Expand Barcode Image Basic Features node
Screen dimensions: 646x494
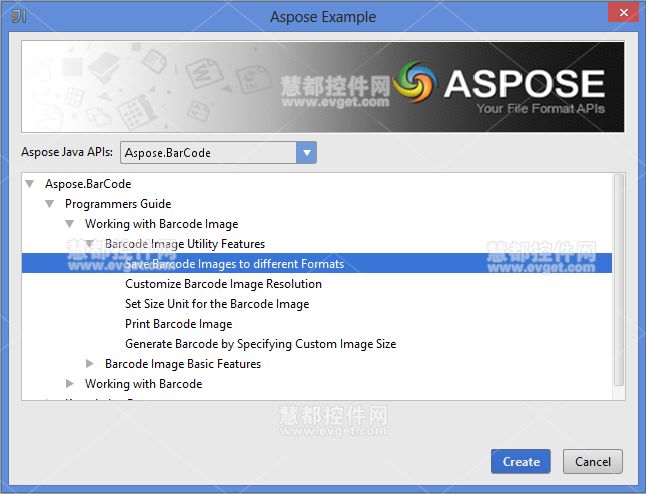pyautogui.click(x=89, y=364)
